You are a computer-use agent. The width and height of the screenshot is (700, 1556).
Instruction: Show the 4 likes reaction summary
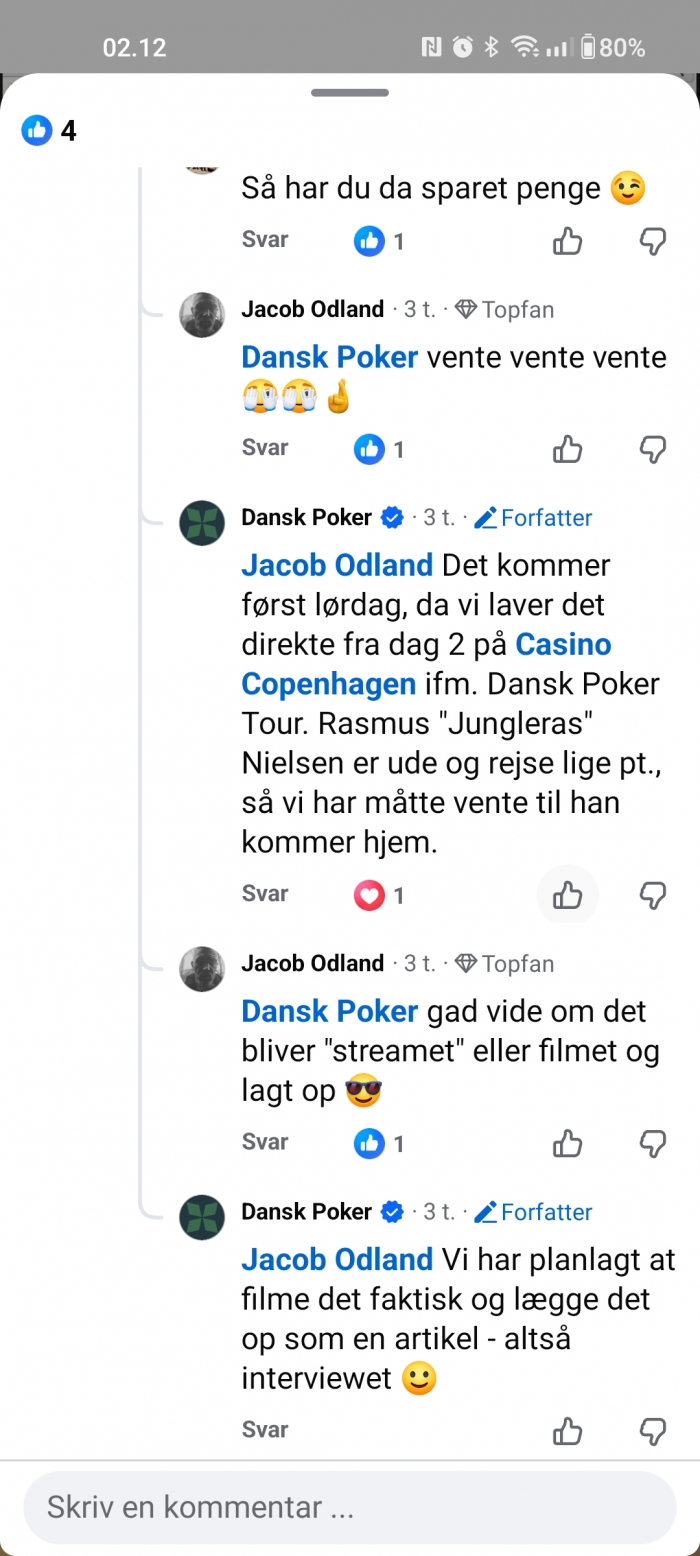point(50,130)
